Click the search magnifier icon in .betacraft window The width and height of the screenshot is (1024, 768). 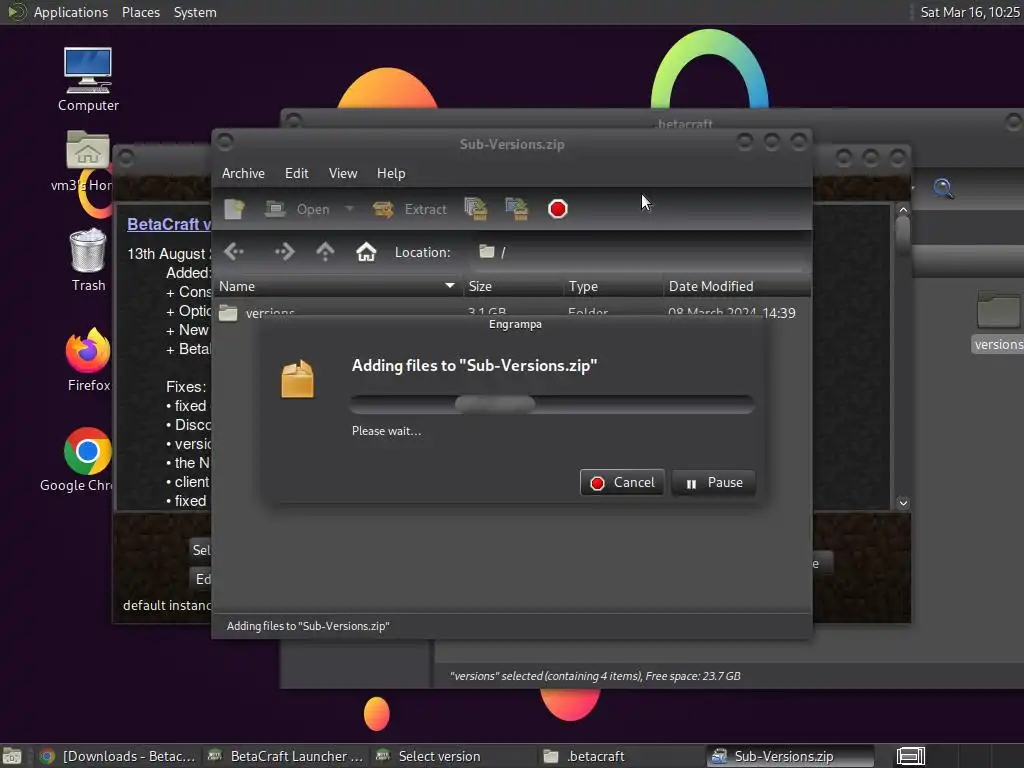(943, 189)
